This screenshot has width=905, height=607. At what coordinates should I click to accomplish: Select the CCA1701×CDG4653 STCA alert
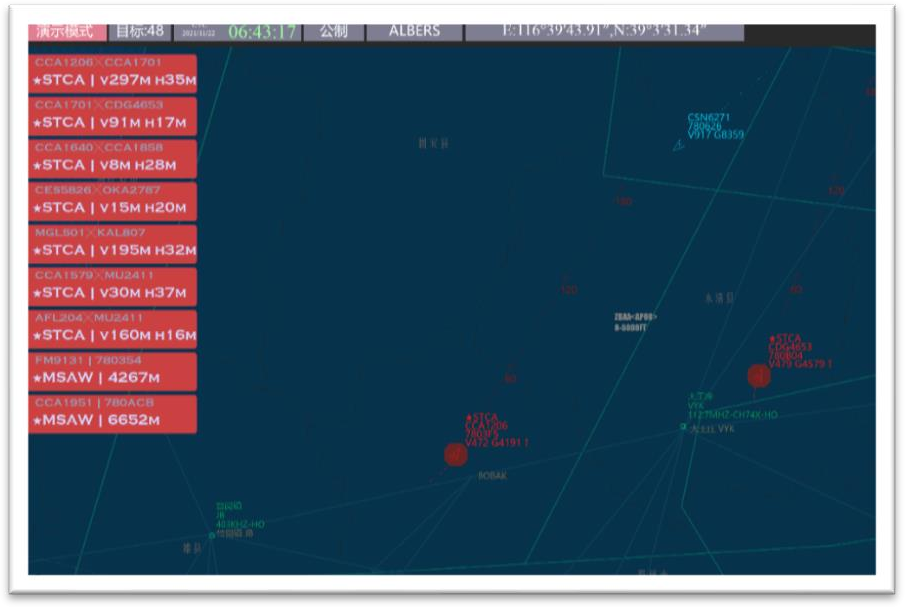(x=113, y=116)
